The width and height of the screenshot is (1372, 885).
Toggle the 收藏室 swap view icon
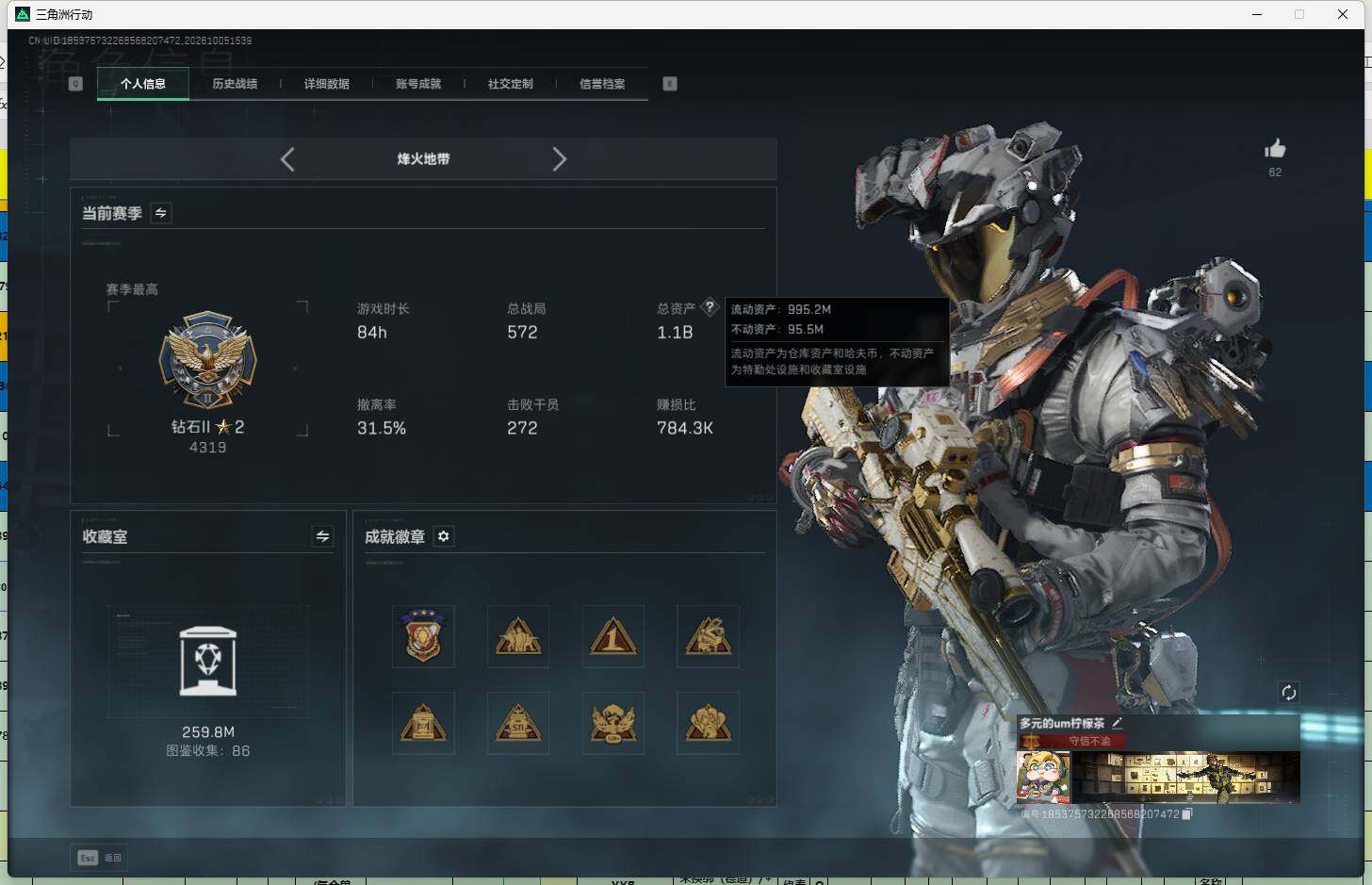coord(322,536)
